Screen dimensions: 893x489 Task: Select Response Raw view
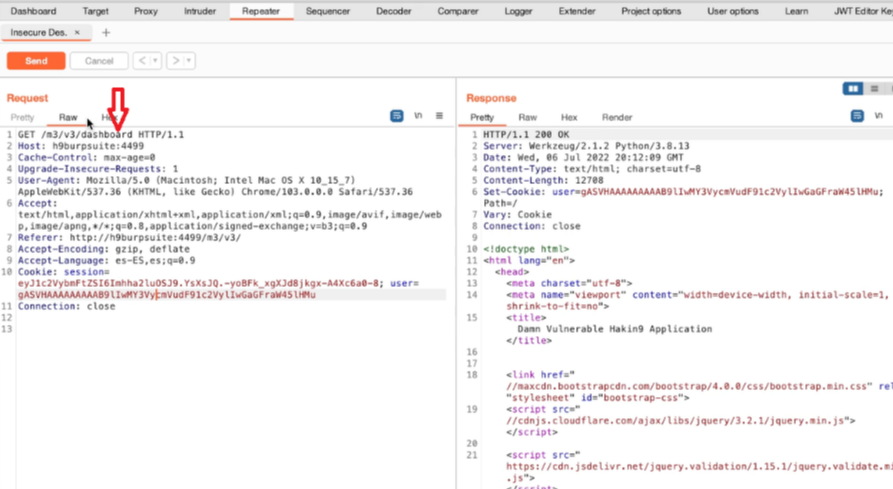point(527,117)
